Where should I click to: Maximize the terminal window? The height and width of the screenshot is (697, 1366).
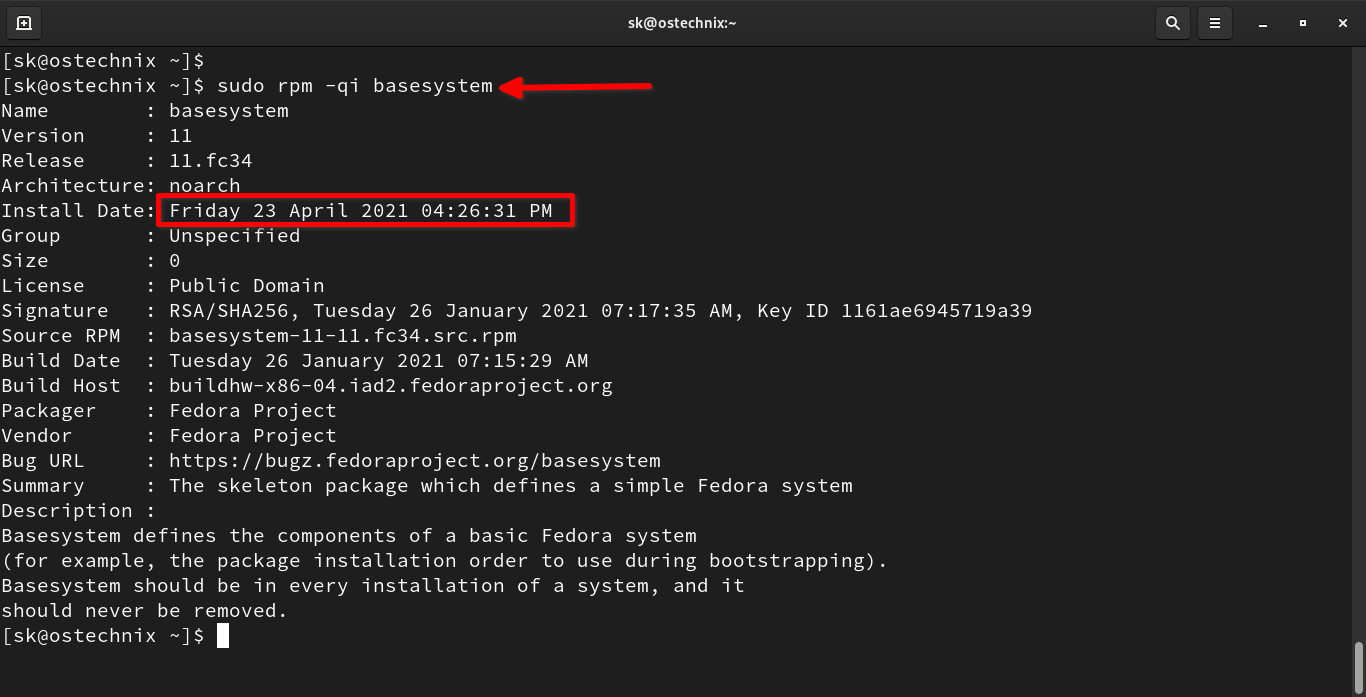pyautogui.click(x=1303, y=22)
